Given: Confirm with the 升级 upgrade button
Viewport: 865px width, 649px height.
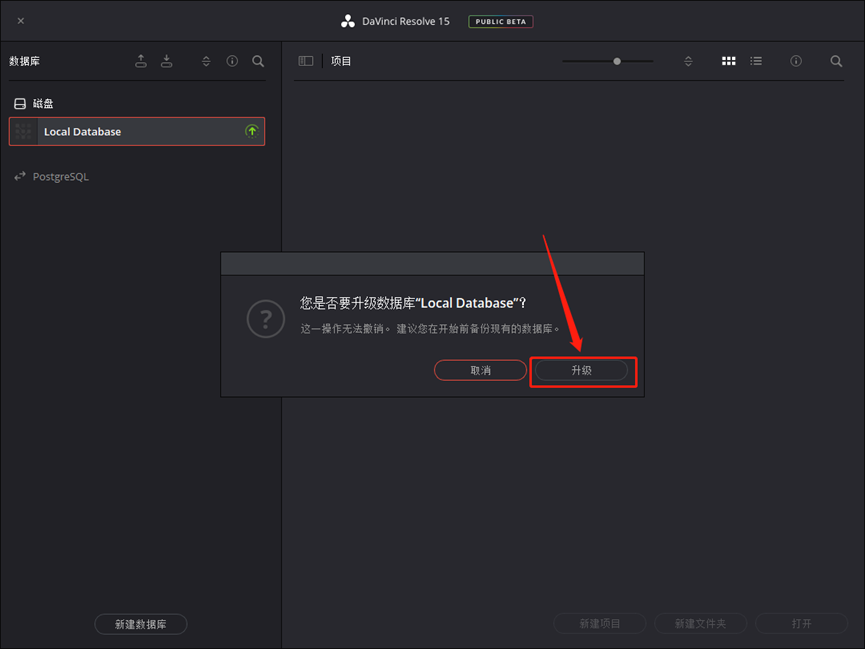Looking at the screenshot, I should [x=582, y=370].
